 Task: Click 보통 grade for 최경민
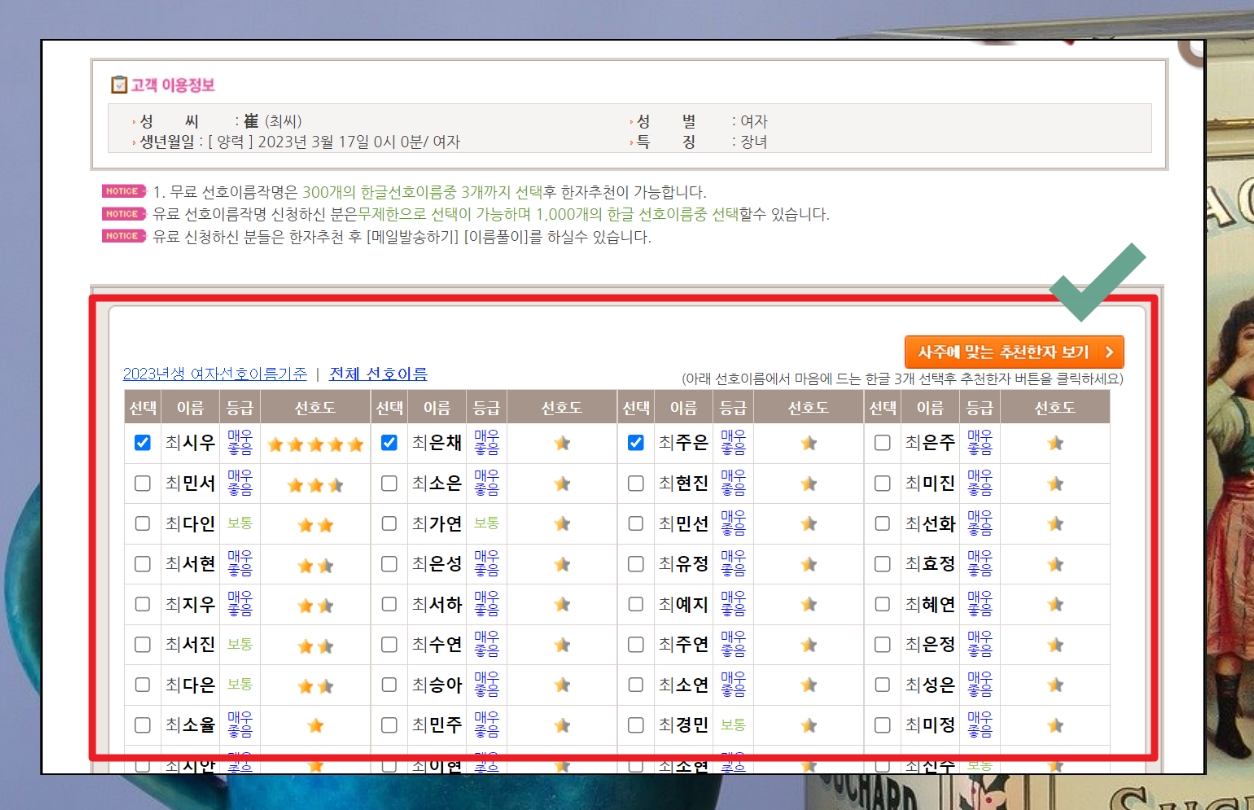click(733, 725)
